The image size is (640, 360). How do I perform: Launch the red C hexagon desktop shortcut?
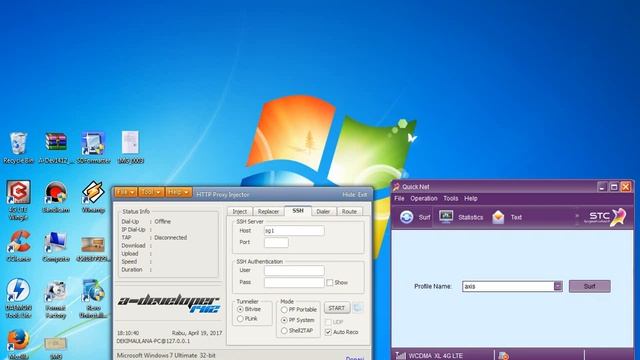[x=18, y=192]
